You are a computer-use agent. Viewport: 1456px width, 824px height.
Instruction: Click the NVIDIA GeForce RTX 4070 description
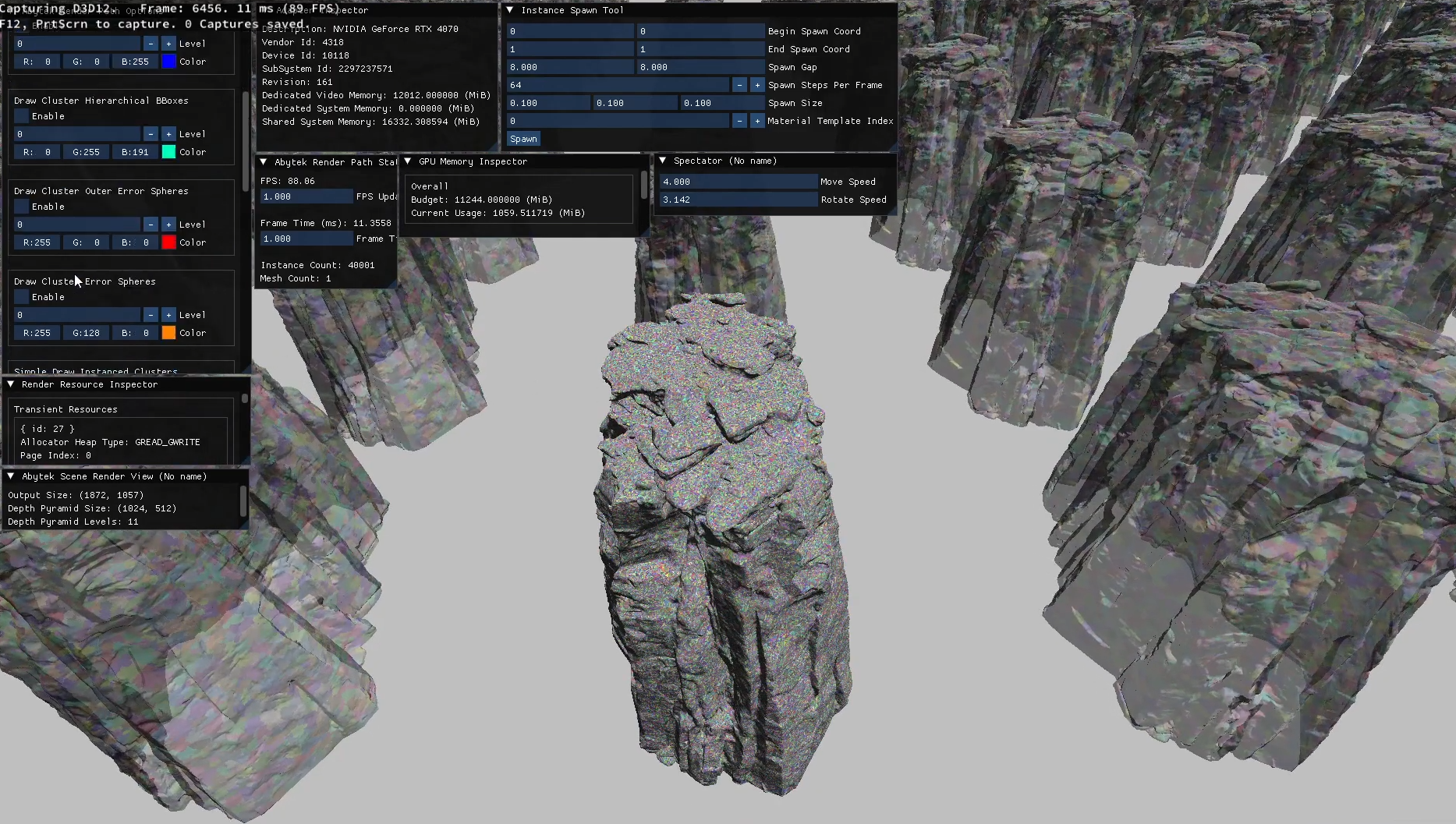pyautogui.click(x=360, y=29)
